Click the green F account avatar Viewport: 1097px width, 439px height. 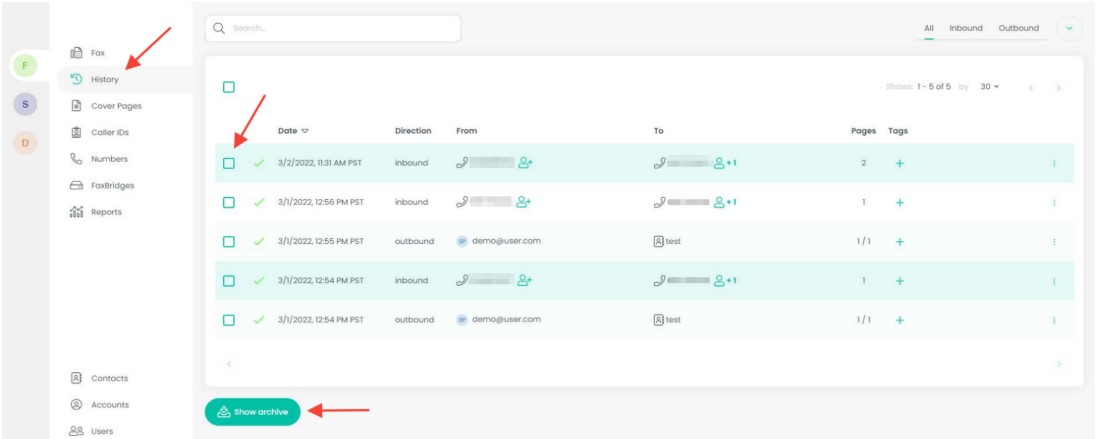tap(25, 66)
